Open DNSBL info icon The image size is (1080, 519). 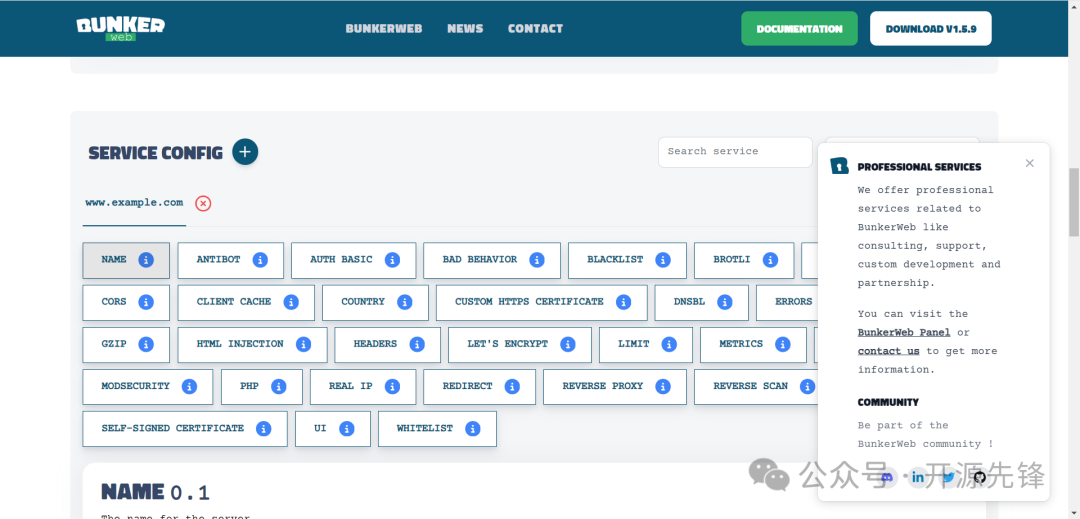725,302
